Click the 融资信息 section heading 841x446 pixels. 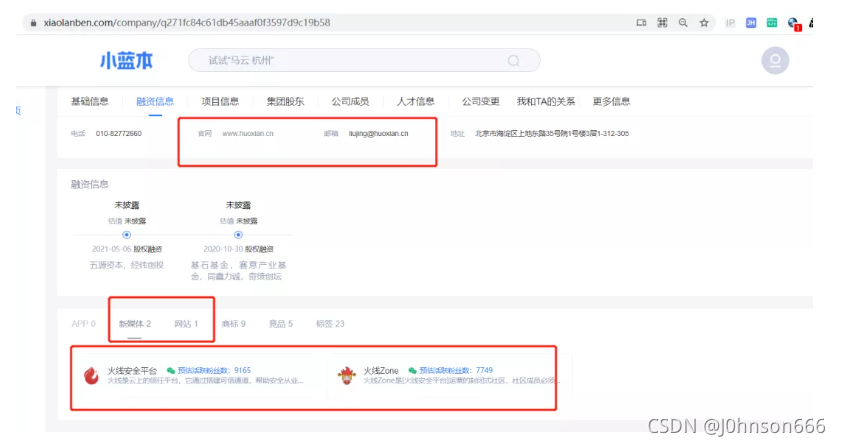[90, 184]
